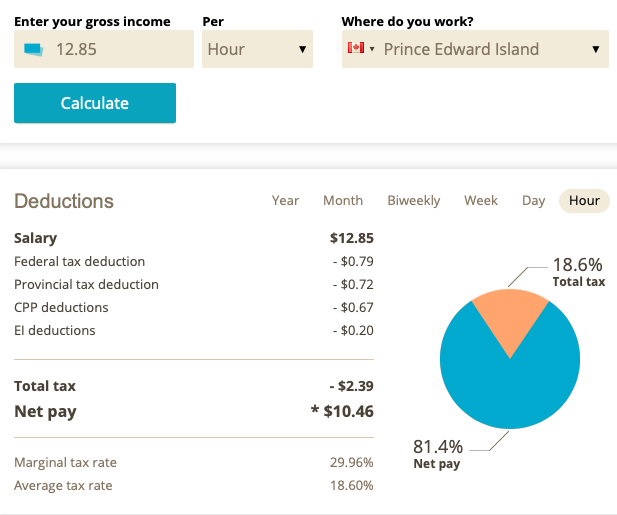Click the orange Total tax pie slice
The height and width of the screenshot is (515, 617).
(x=510, y=318)
